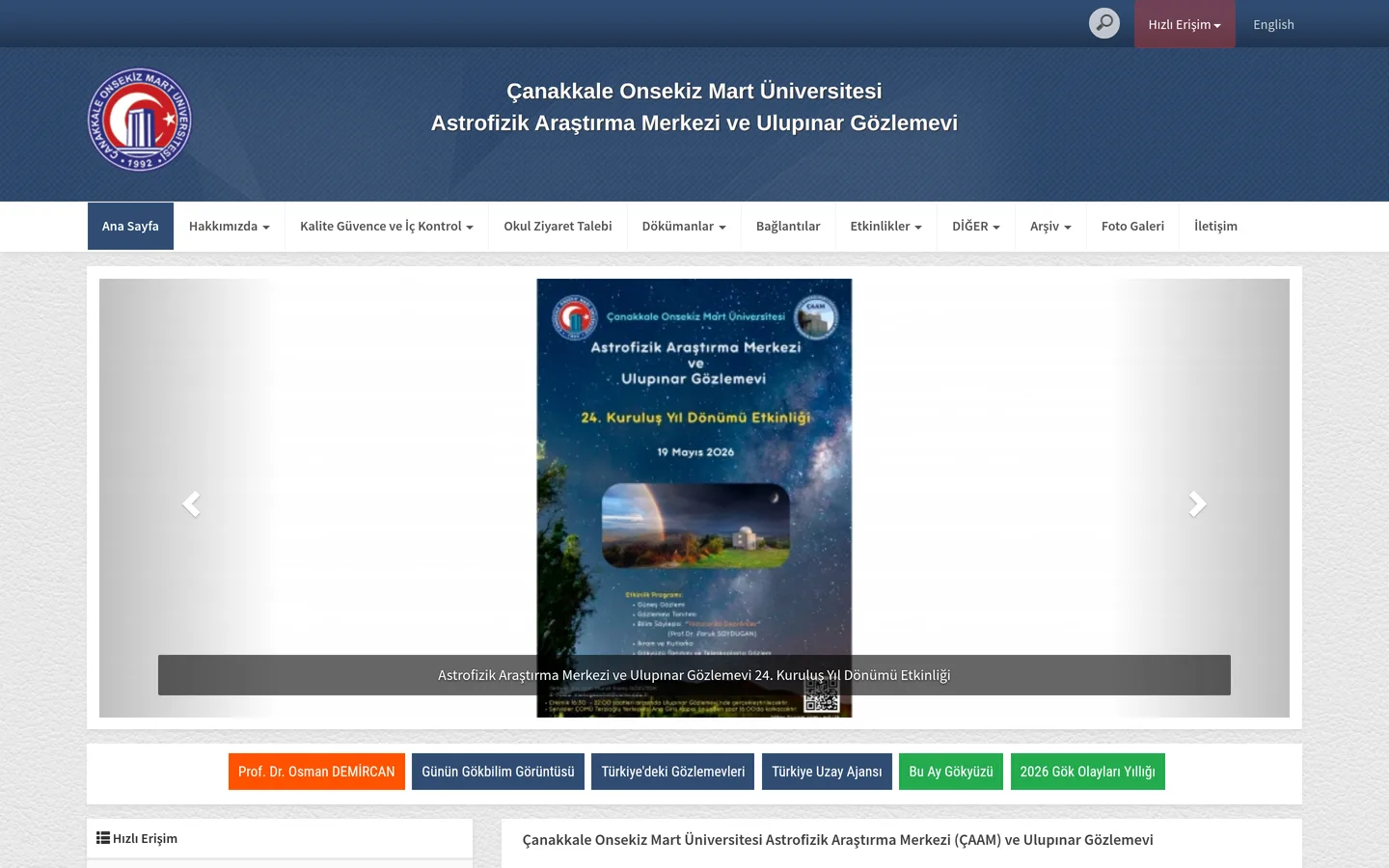
Task: Expand the Arşiv menu
Action: point(1050,227)
